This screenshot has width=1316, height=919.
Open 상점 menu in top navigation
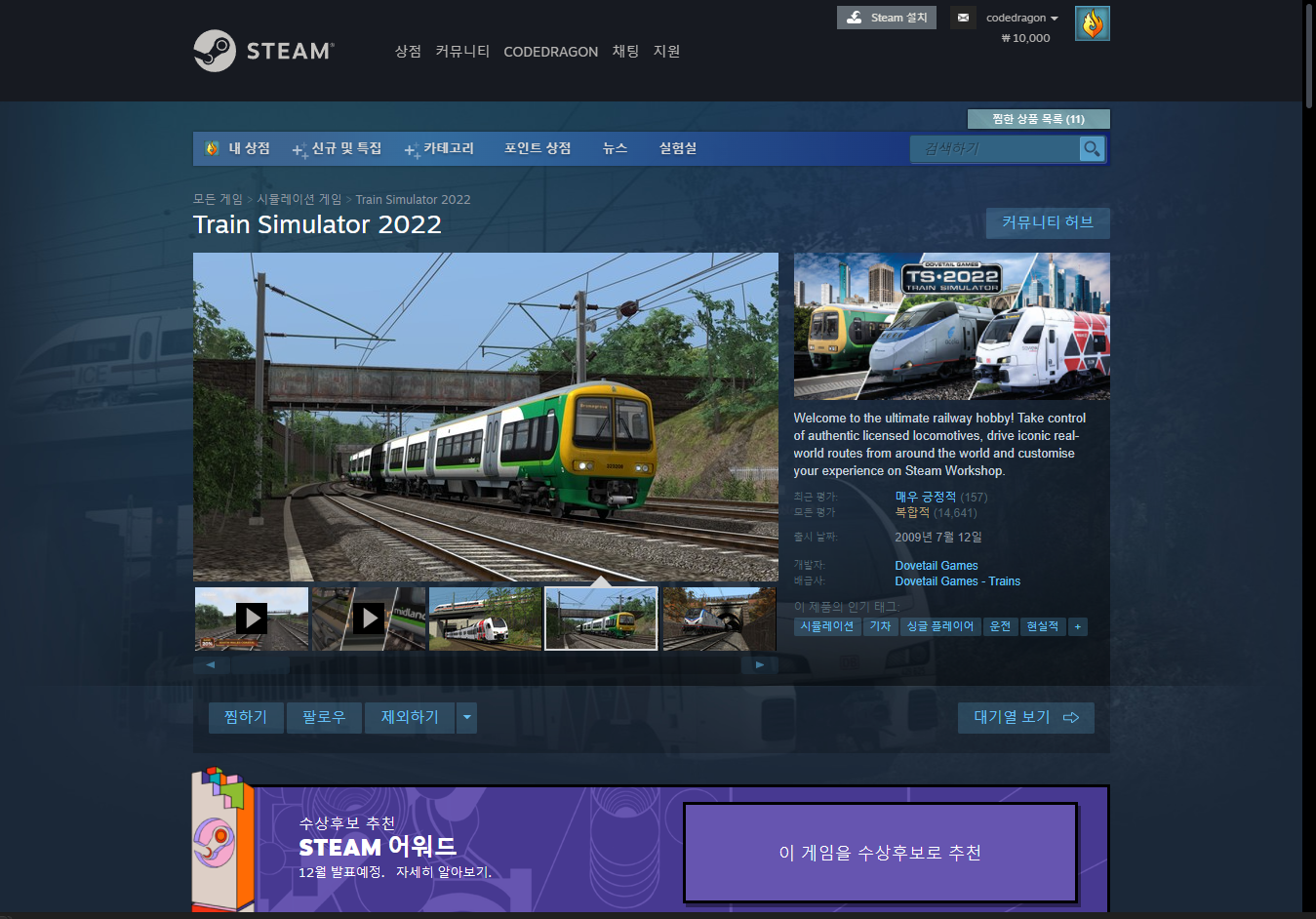[x=408, y=51]
